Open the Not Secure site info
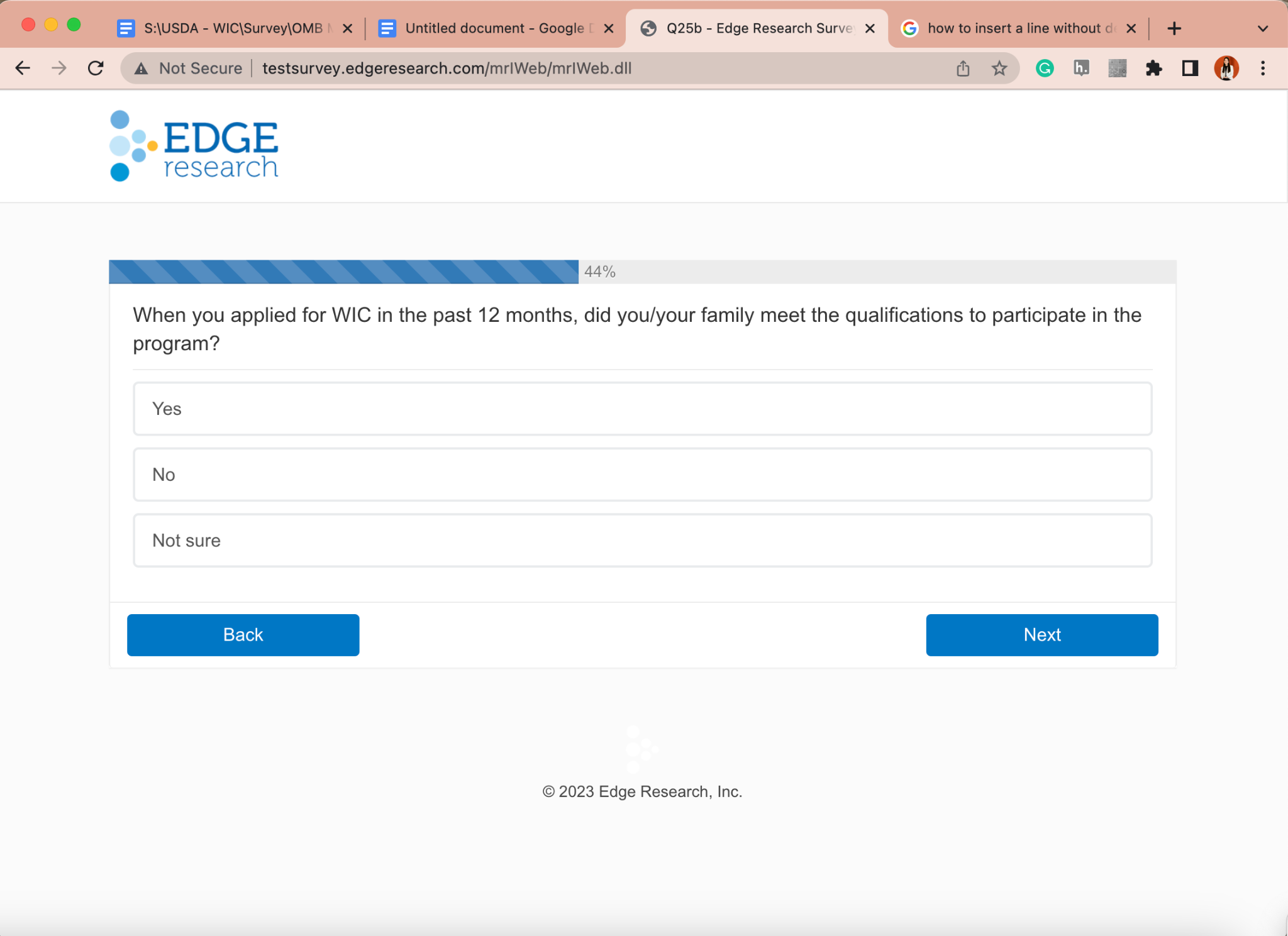The width and height of the screenshot is (1288, 936). click(x=189, y=68)
